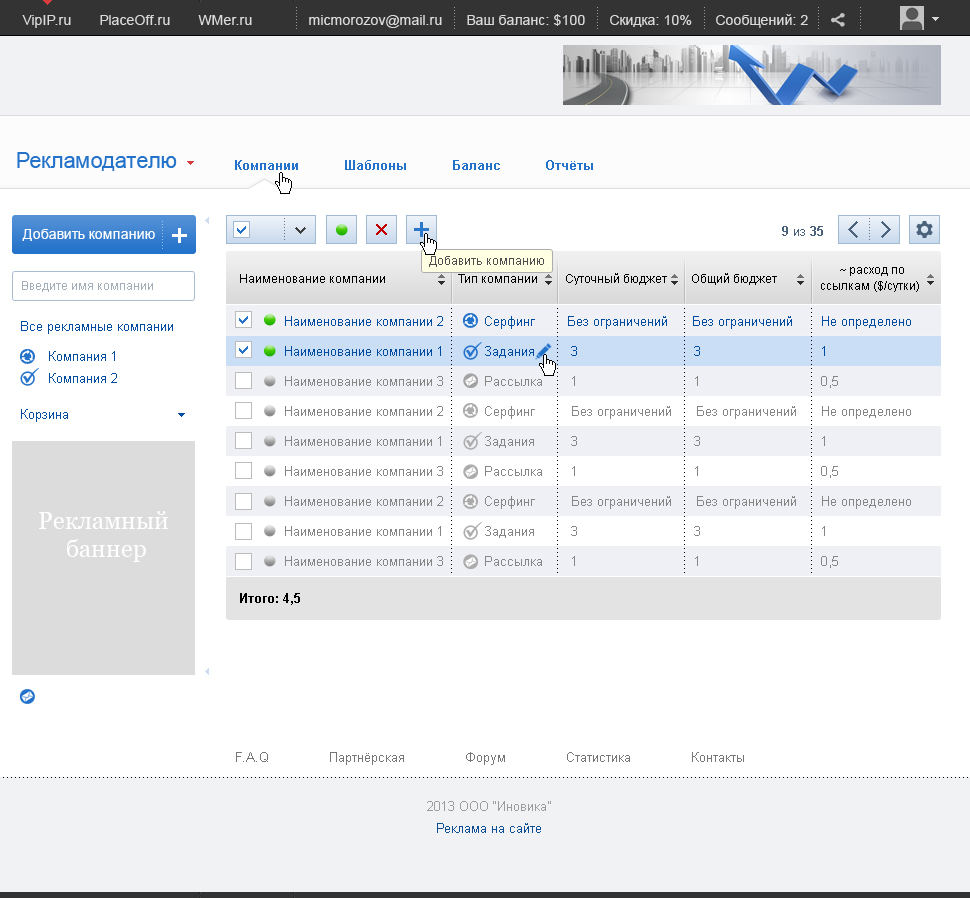Open the user avatar profile icon

point(911,19)
